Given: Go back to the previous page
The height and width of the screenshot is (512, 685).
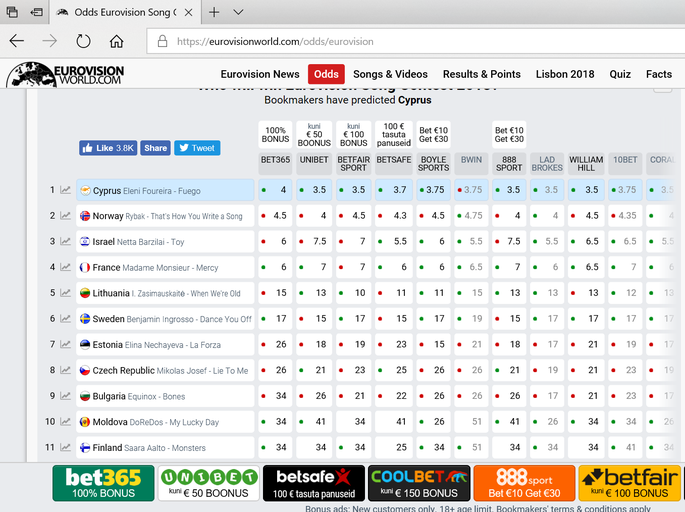Looking at the screenshot, I should [17, 41].
